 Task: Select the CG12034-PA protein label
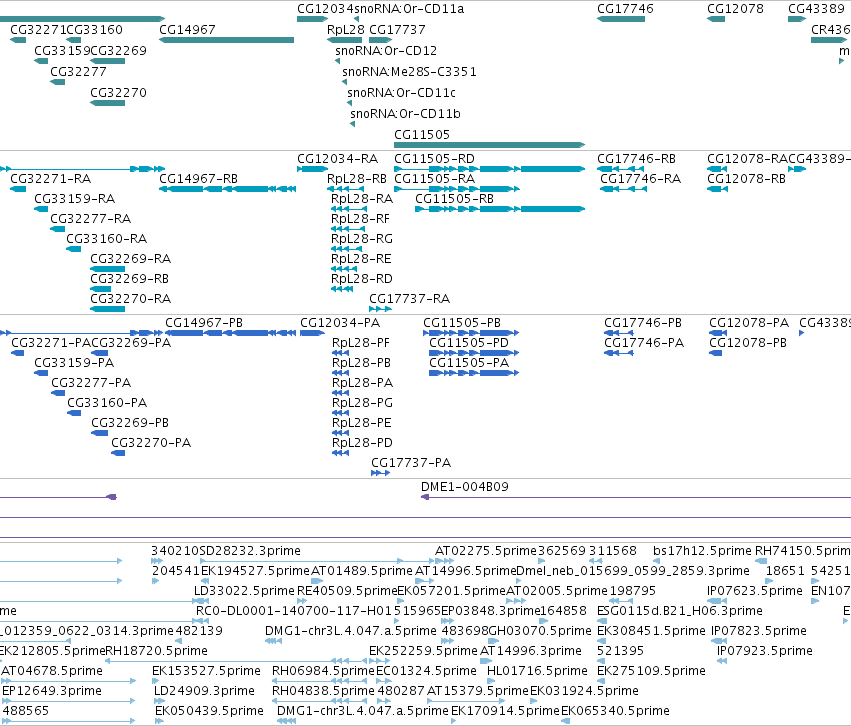(x=340, y=323)
